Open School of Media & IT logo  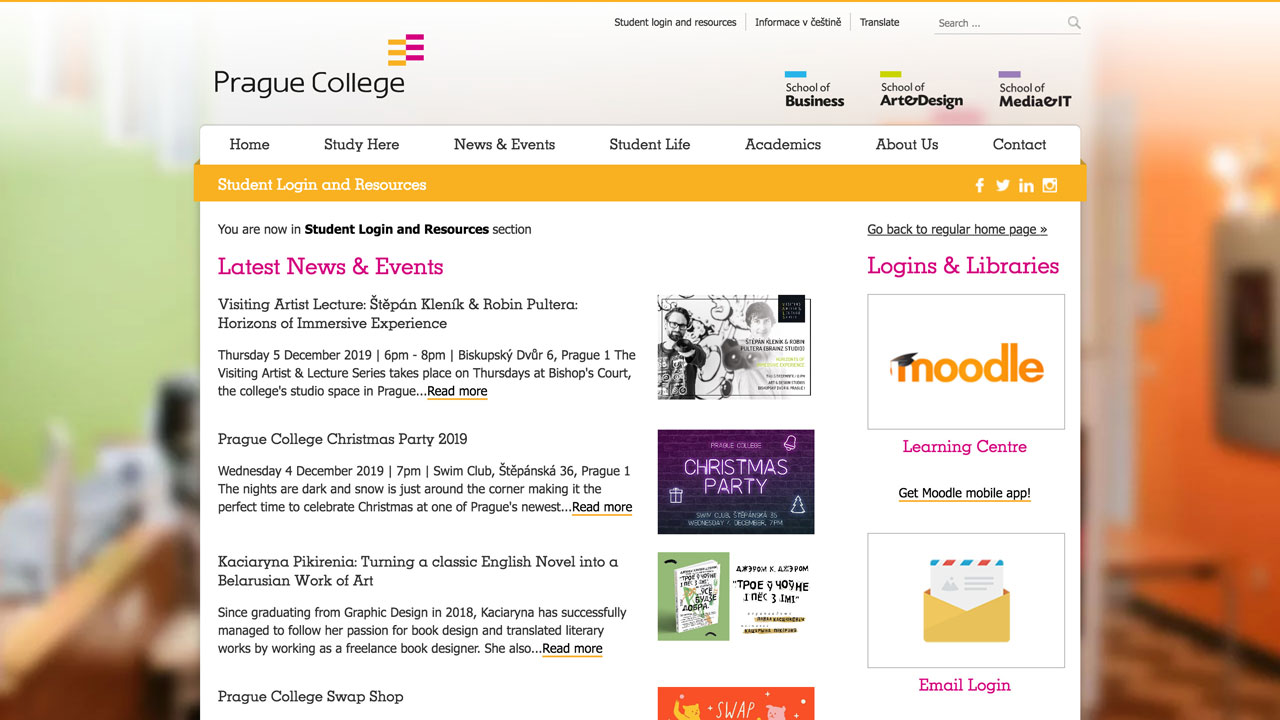(x=1034, y=91)
